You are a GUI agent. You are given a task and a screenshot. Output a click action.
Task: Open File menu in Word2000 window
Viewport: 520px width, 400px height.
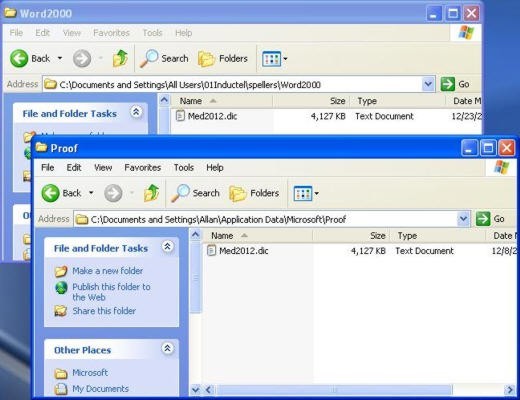click(16, 33)
